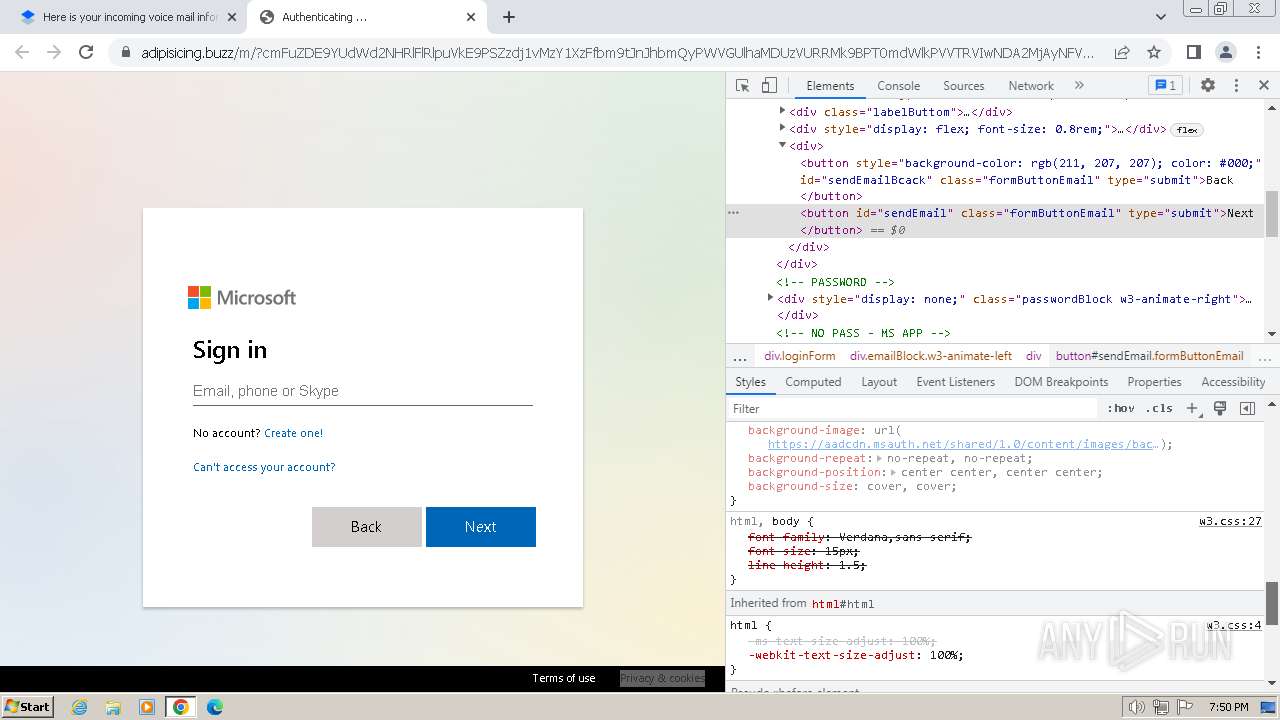Viewport: 1280px width, 720px height.
Task: Open DevTools settings gear
Action: (x=1208, y=86)
